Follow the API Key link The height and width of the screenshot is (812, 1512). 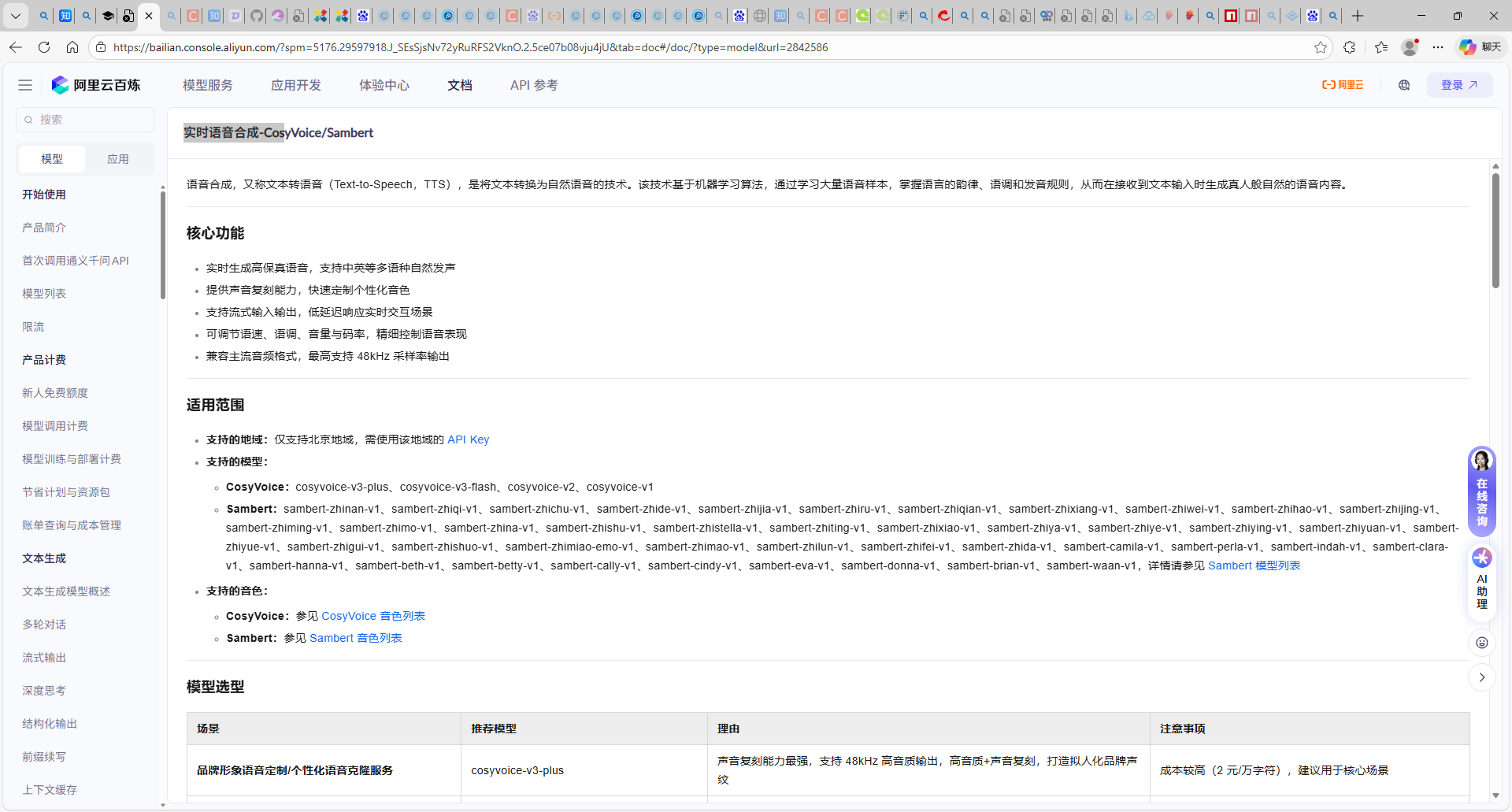pos(469,439)
